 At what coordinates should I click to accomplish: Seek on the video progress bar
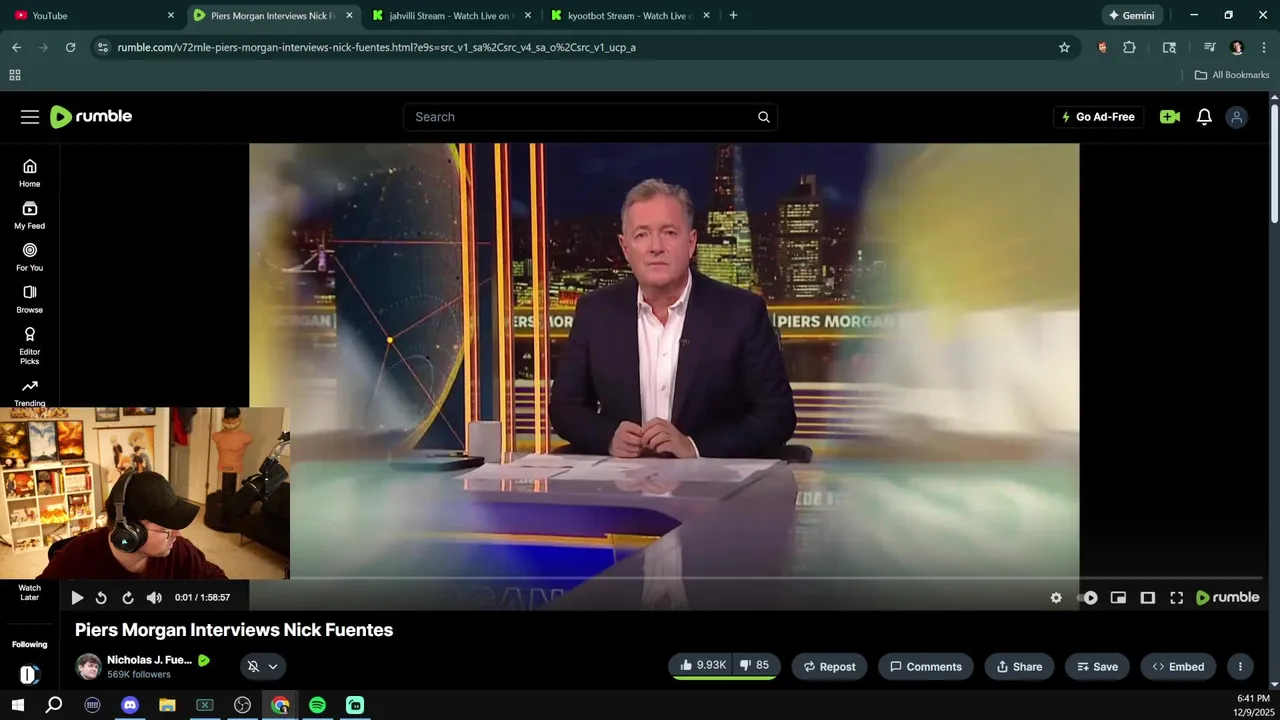click(664, 579)
